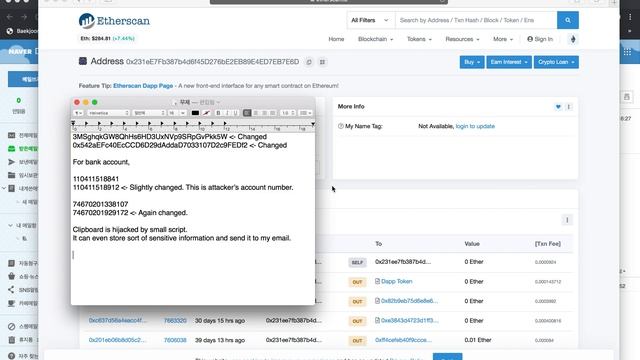The width and height of the screenshot is (640, 360).
Task: Collapse the Naver my-mailbox section chevron
Action: tap(10, 225)
